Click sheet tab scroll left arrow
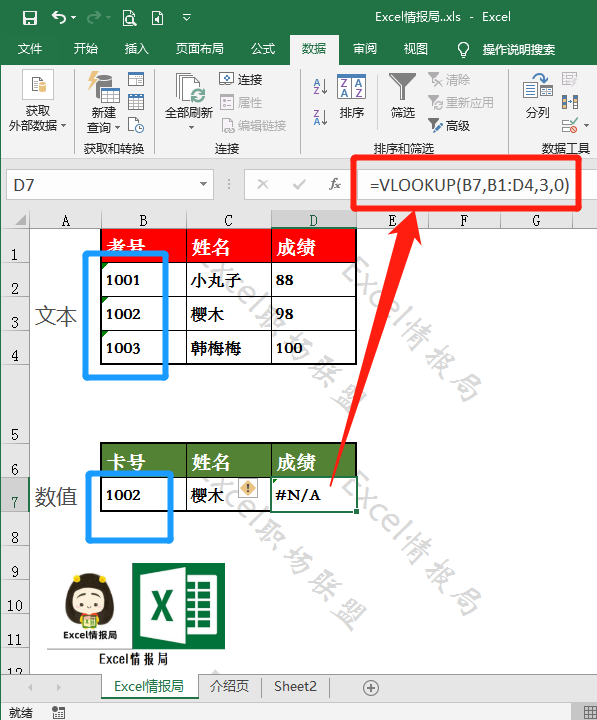 tap(31, 687)
